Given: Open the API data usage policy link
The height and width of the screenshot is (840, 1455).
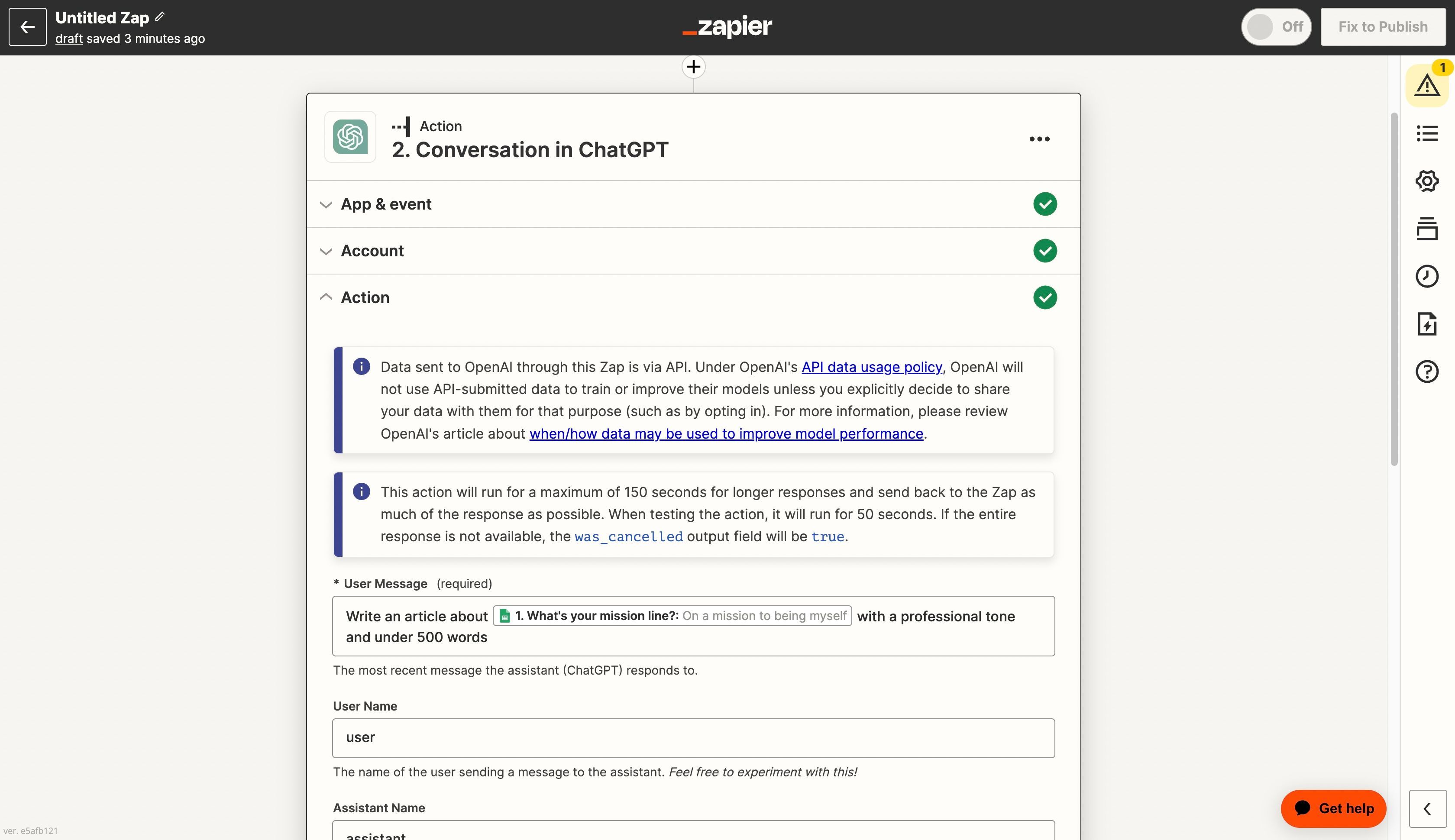Looking at the screenshot, I should (x=872, y=367).
